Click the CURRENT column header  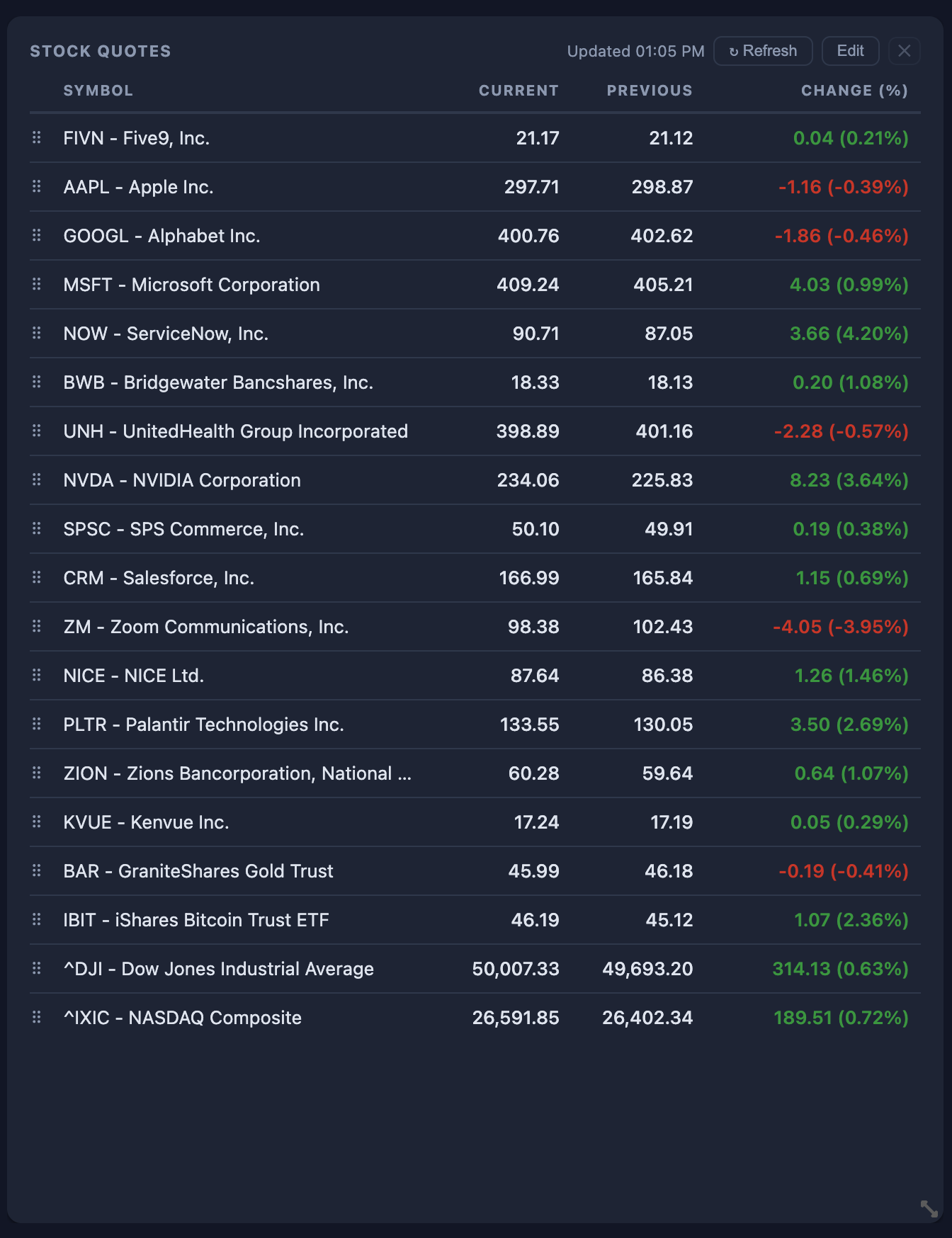tap(518, 91)
